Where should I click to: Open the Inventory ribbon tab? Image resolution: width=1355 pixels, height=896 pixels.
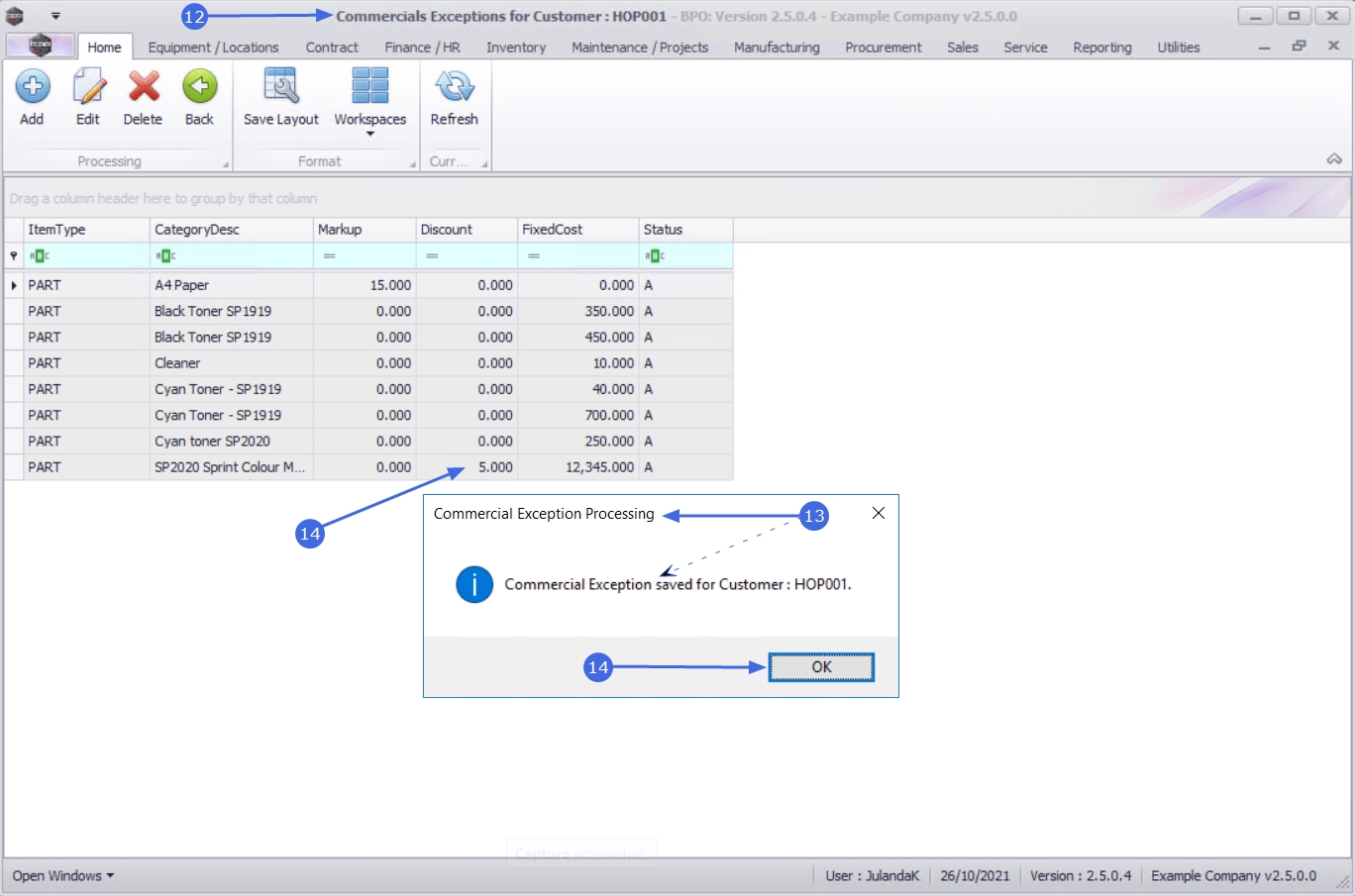(515, 48)
